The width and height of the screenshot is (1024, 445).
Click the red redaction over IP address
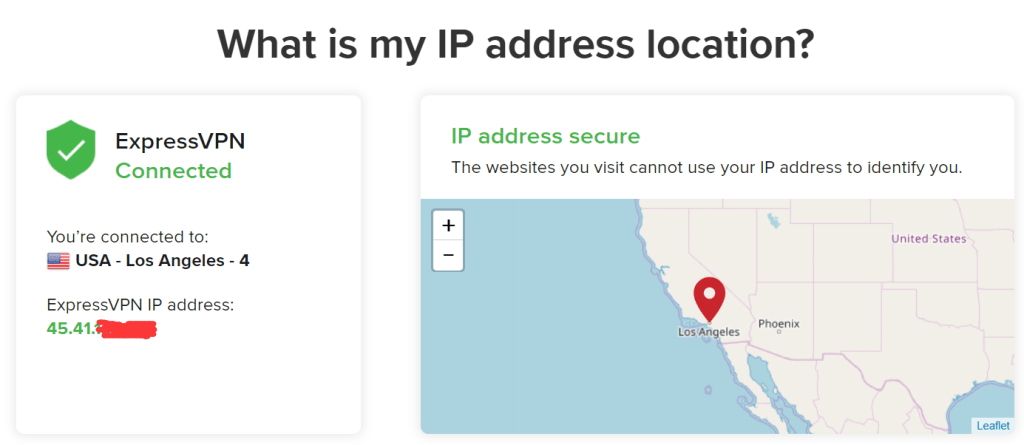point(126,329)
